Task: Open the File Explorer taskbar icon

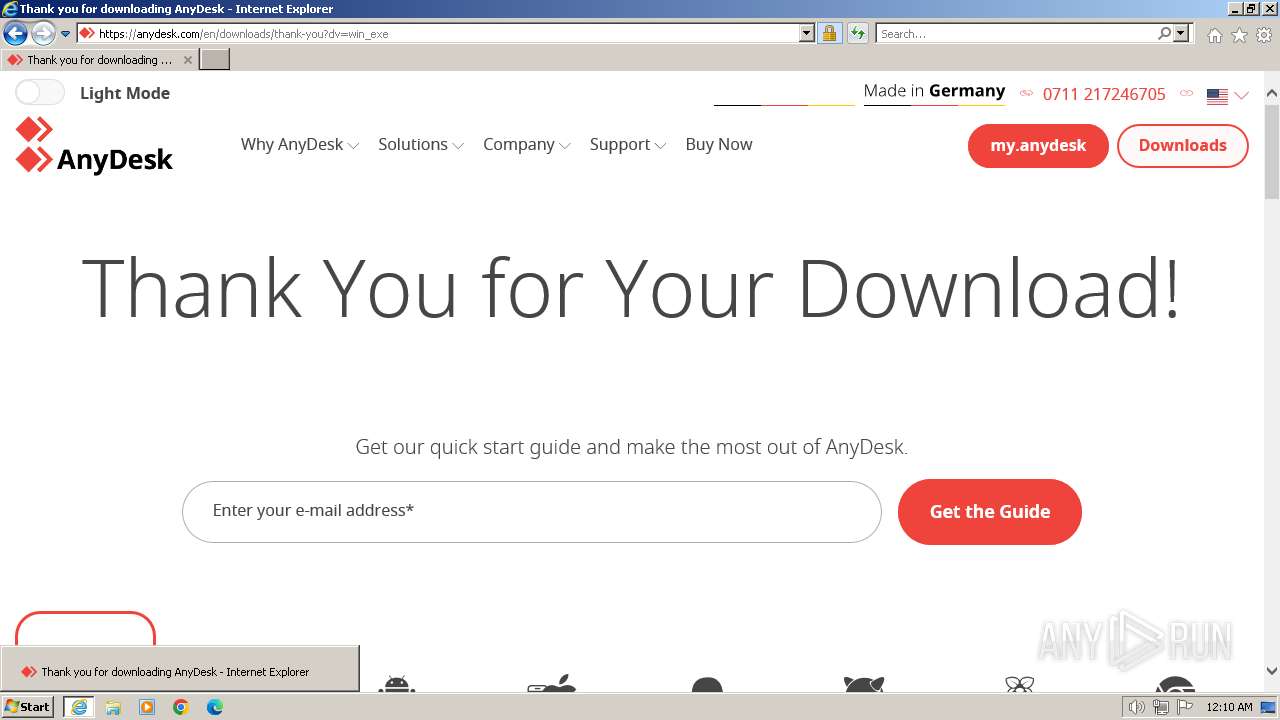Action: (113, 707)
